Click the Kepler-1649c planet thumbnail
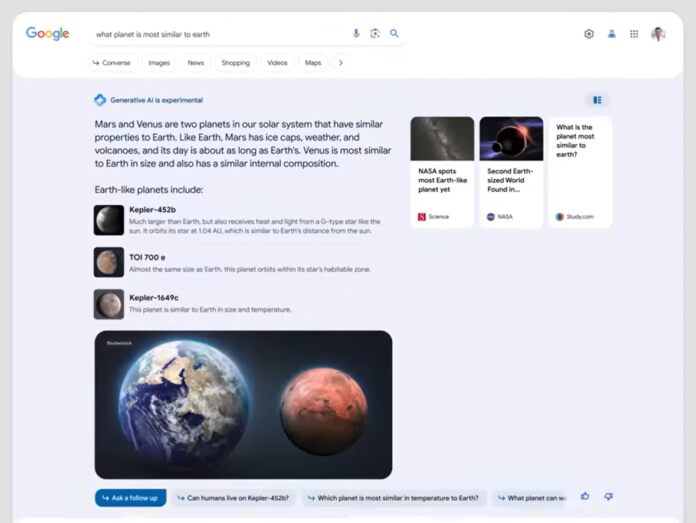 [109, 304]
